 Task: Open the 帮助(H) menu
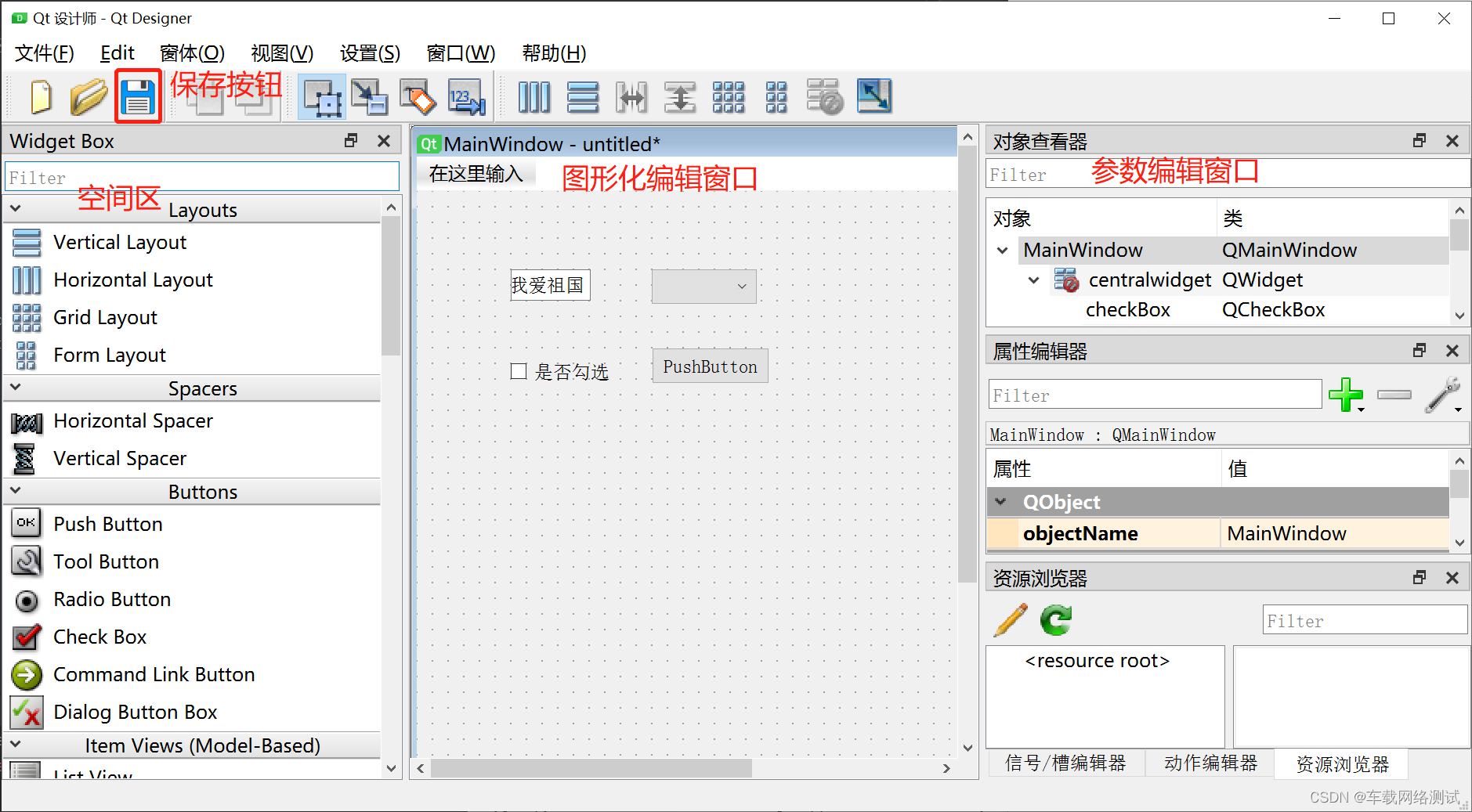click(554, 53)
